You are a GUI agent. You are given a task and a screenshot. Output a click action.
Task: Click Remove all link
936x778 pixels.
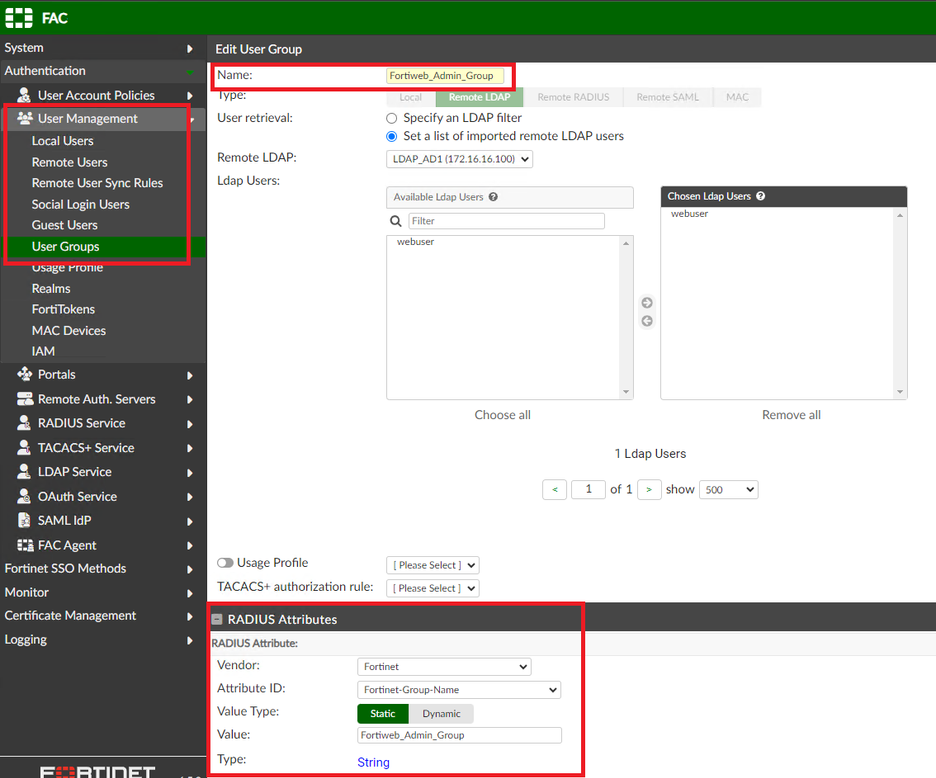(x=792, y=415)
